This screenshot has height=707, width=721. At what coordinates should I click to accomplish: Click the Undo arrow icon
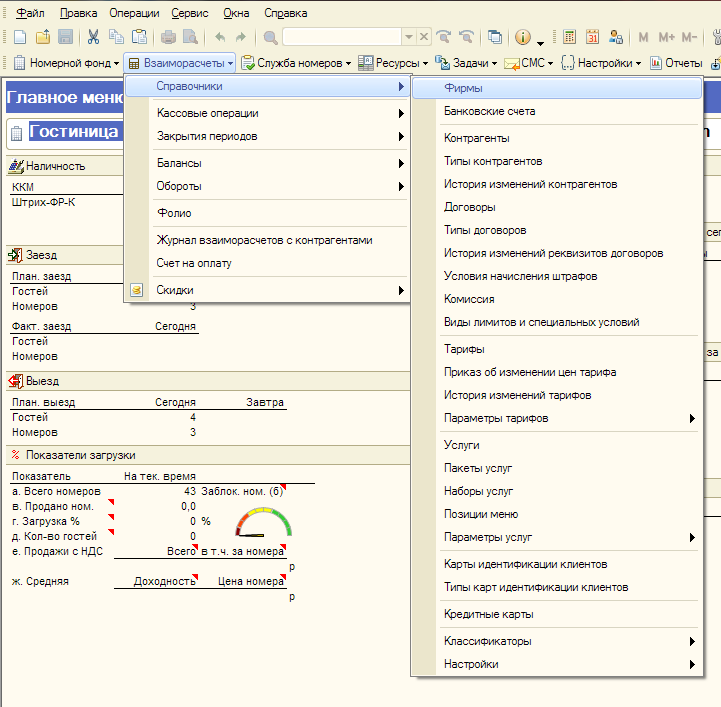pyautogui.click(x=220, y=37)
